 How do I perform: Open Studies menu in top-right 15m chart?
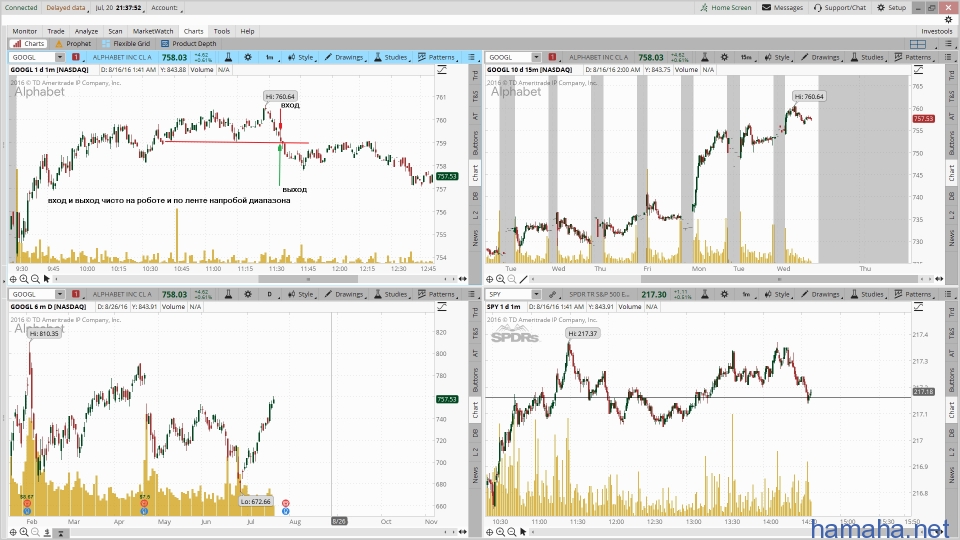pyautogui.click(x=868, y=57)
